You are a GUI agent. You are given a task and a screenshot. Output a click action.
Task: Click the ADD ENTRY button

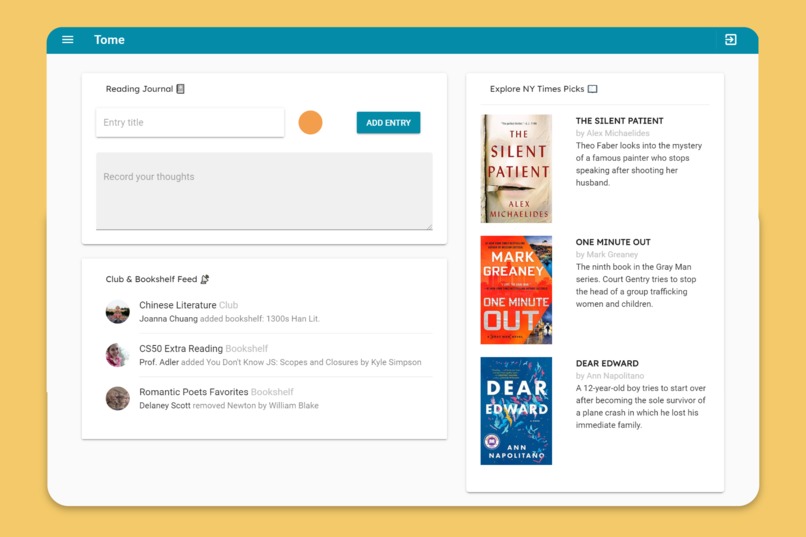388,123
